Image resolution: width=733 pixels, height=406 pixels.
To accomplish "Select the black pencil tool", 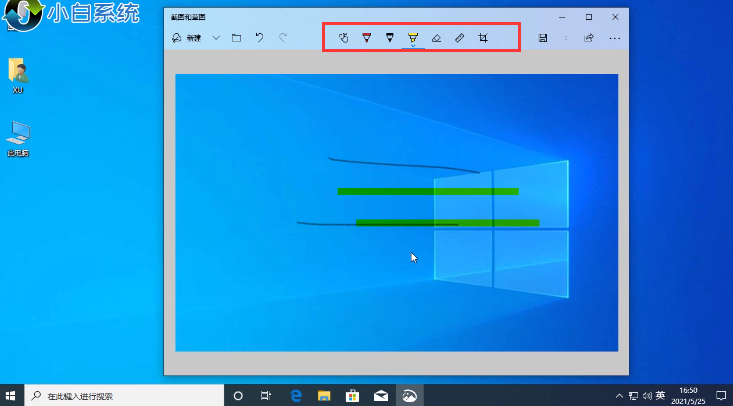I will pos(389,38).
